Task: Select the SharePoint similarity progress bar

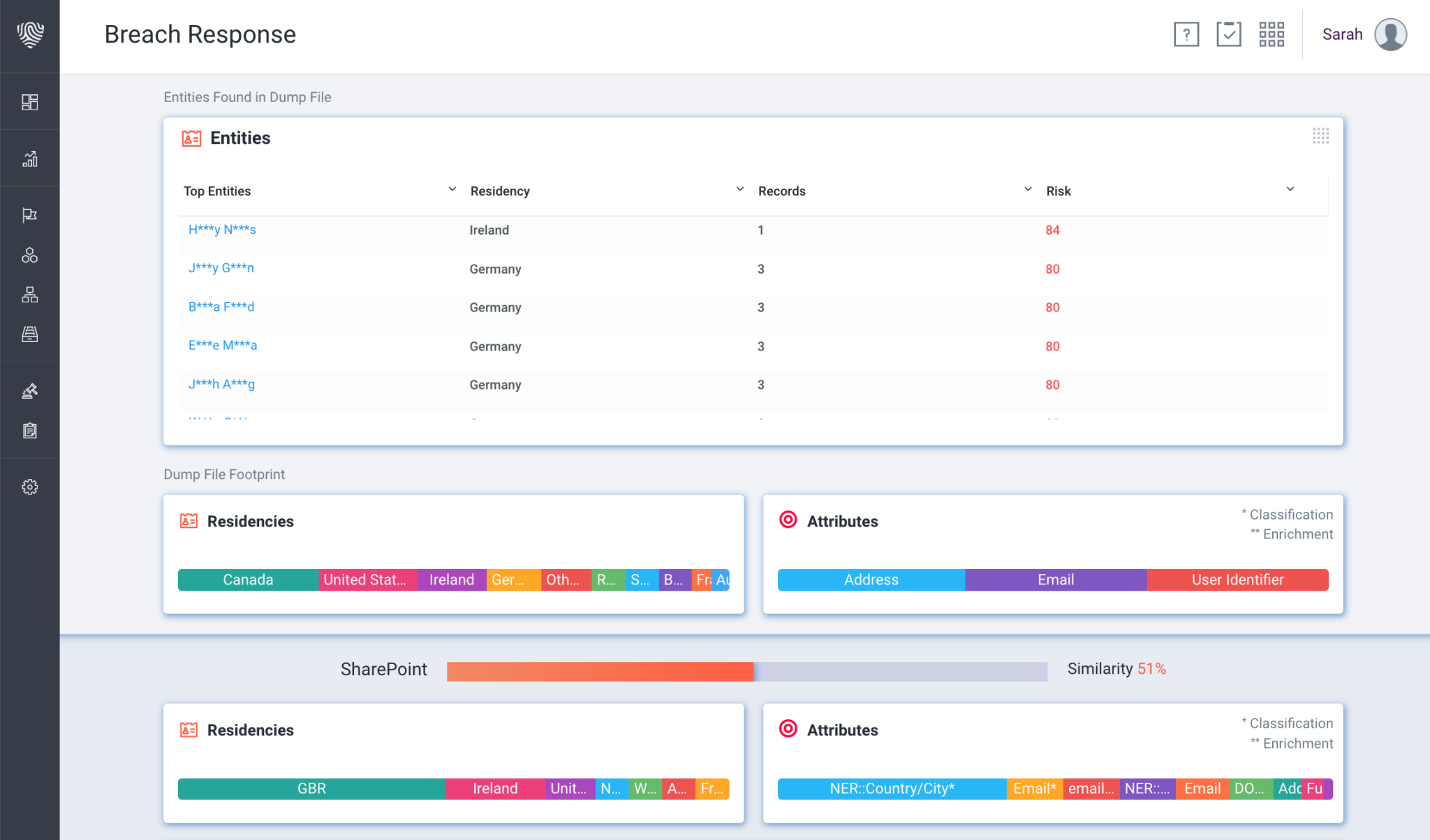Action: tap(747, 671)
